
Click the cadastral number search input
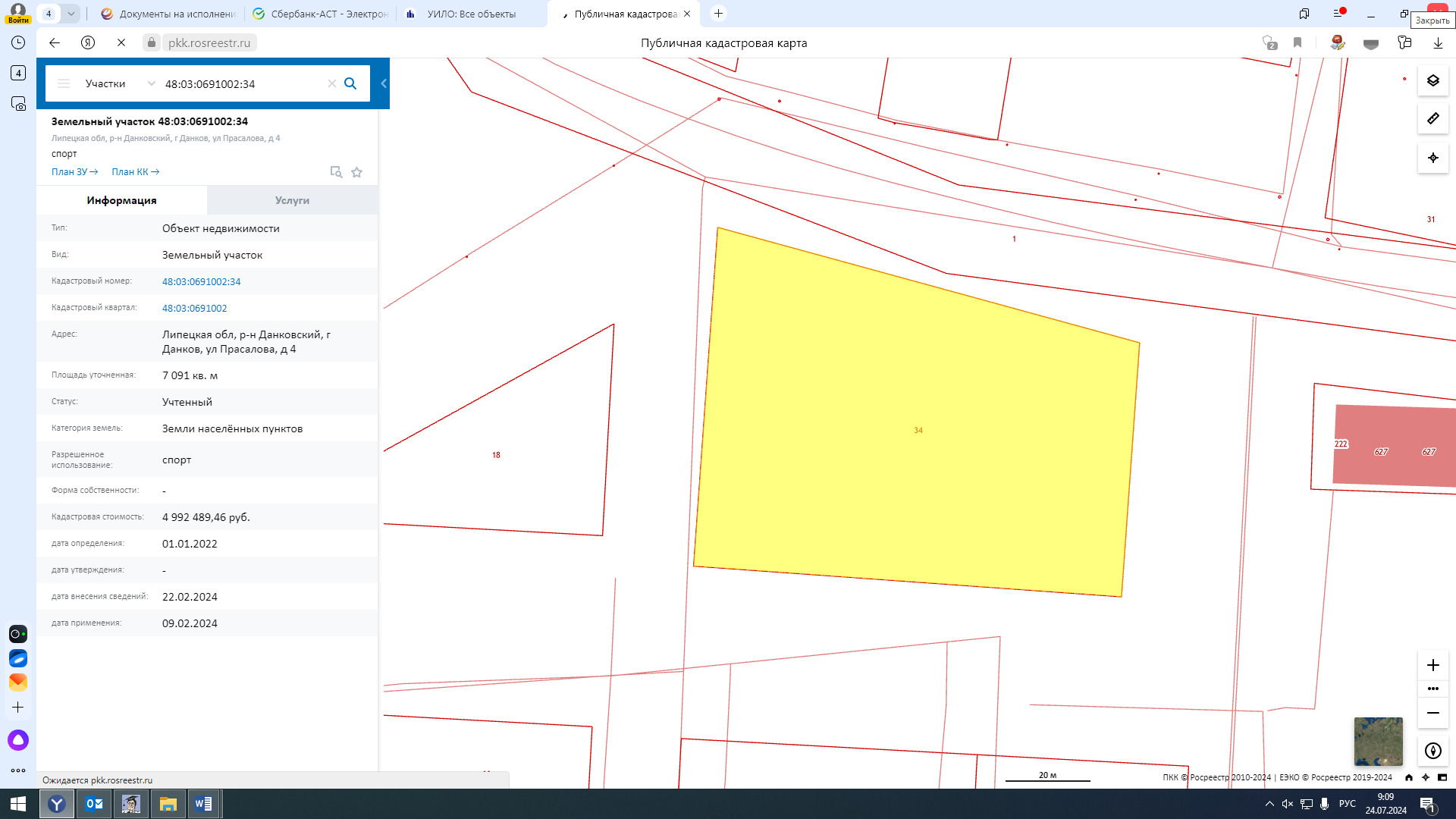(243, 83)
